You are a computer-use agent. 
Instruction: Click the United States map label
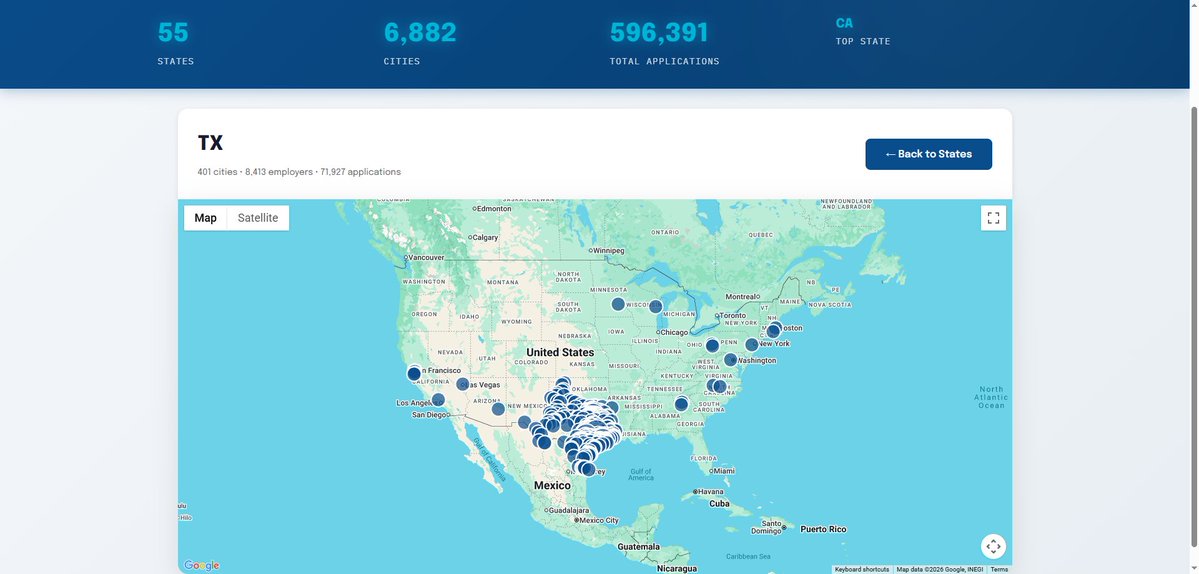[560, 352]
